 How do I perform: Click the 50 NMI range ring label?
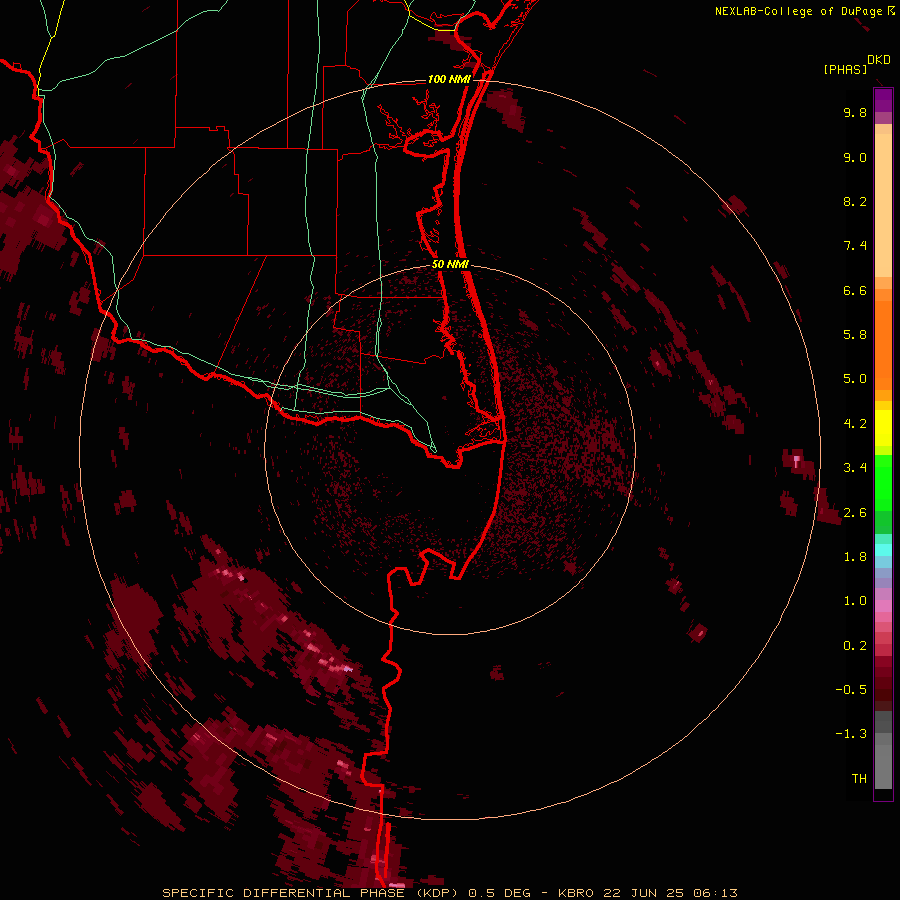point(450,264)
